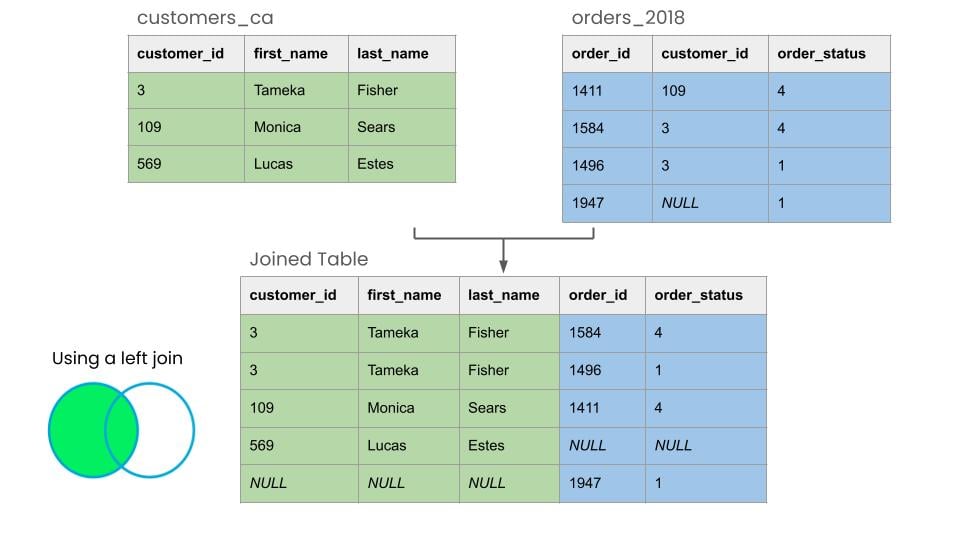Viewport: 960px width, 540px height.
Task: Click order_id 1496 in orders_2018 table
Action: pos(607,166)
